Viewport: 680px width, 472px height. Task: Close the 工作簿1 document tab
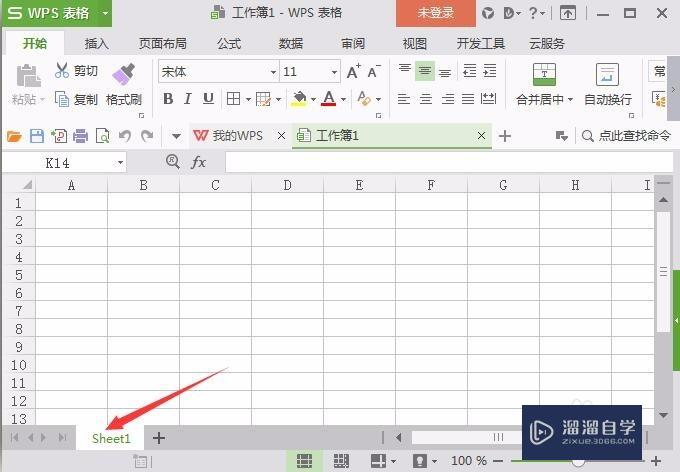pos(481,136)
